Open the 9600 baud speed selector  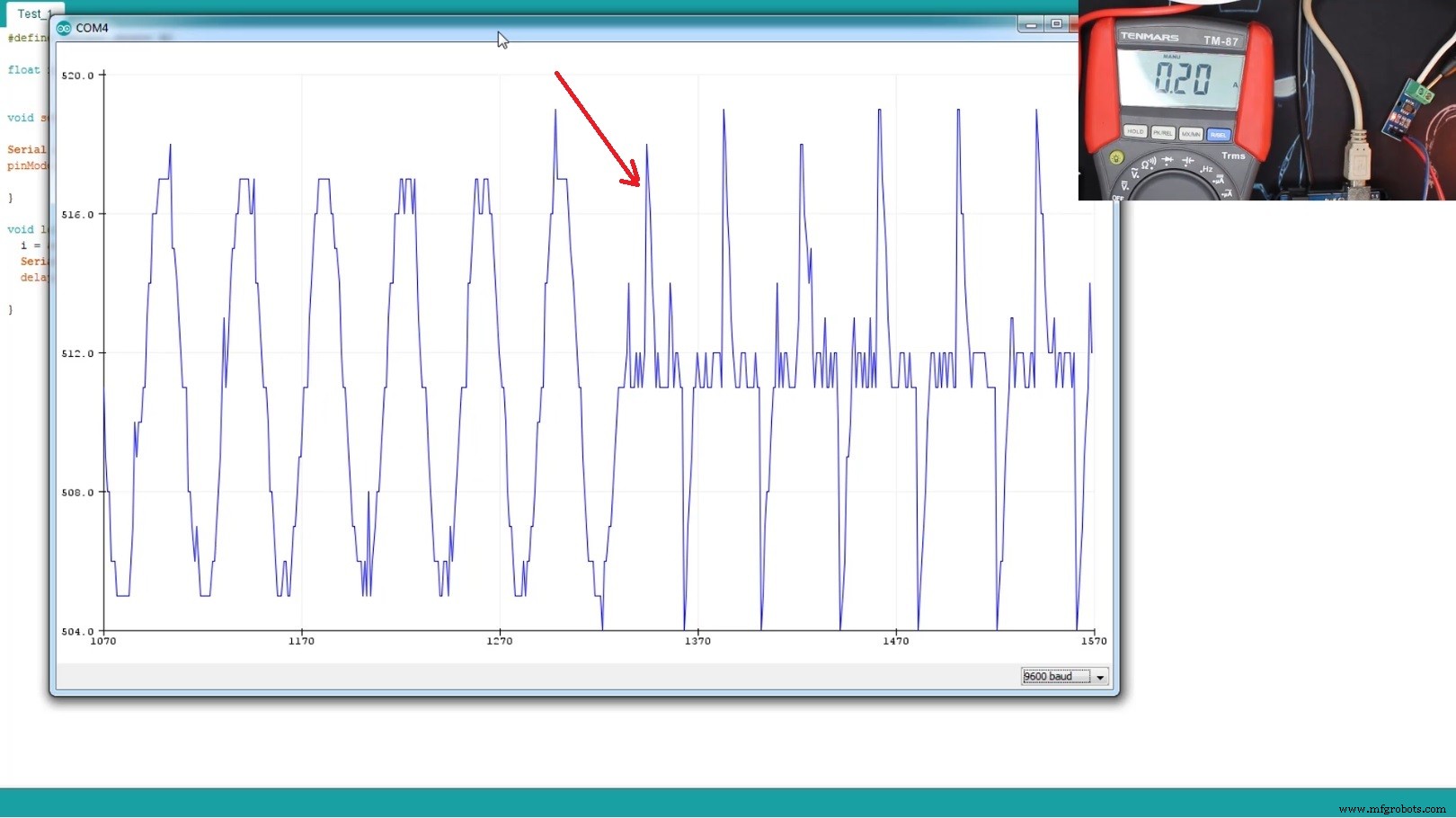point(1063,676)
